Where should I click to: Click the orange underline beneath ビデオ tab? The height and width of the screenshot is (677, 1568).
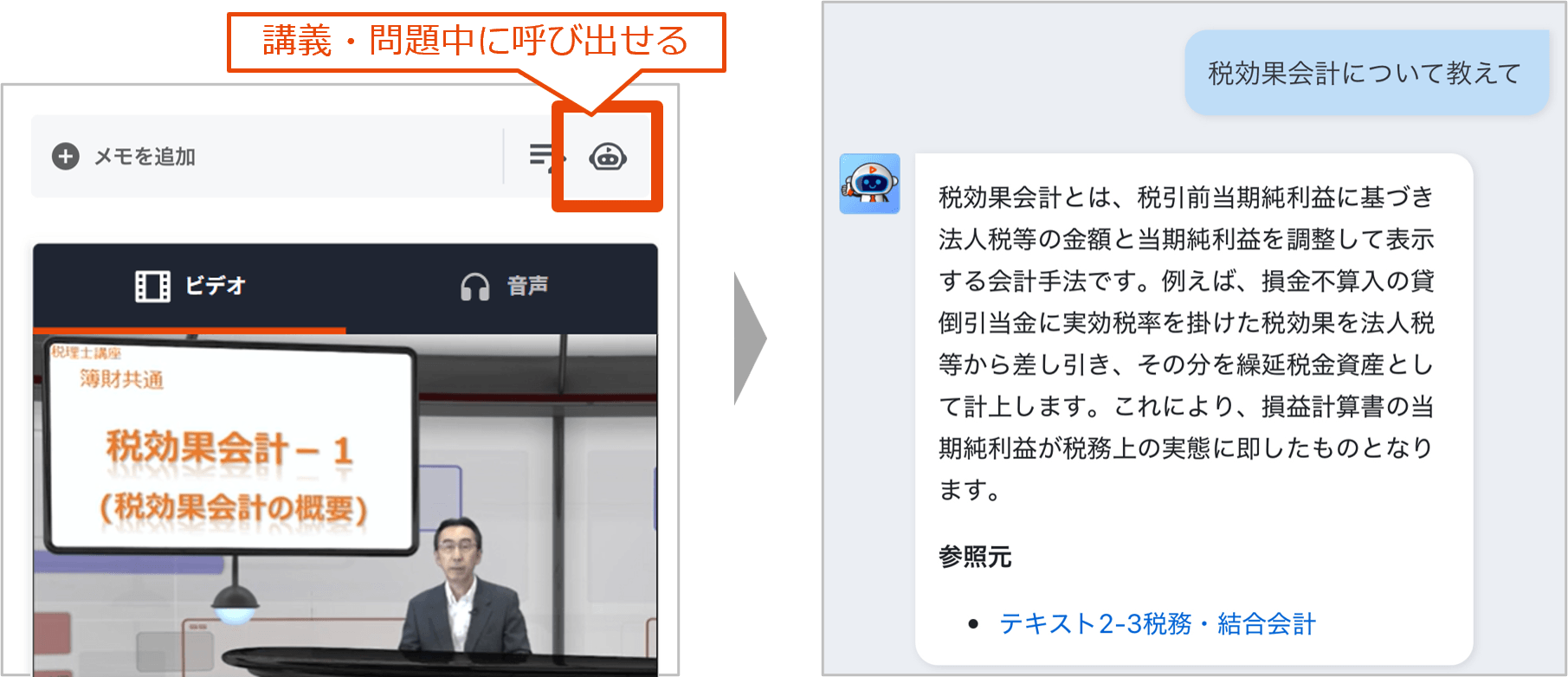189,330
